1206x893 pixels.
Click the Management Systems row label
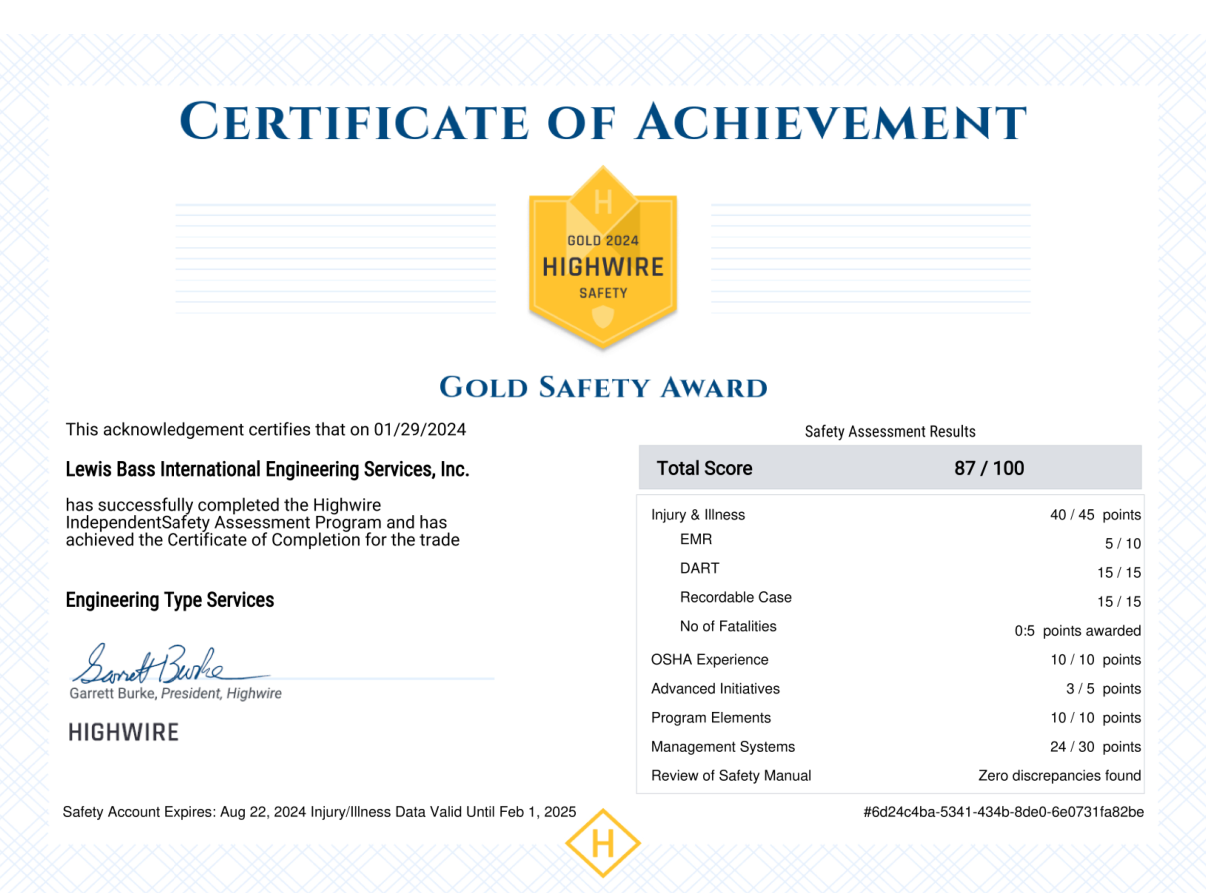pos(723,747)
